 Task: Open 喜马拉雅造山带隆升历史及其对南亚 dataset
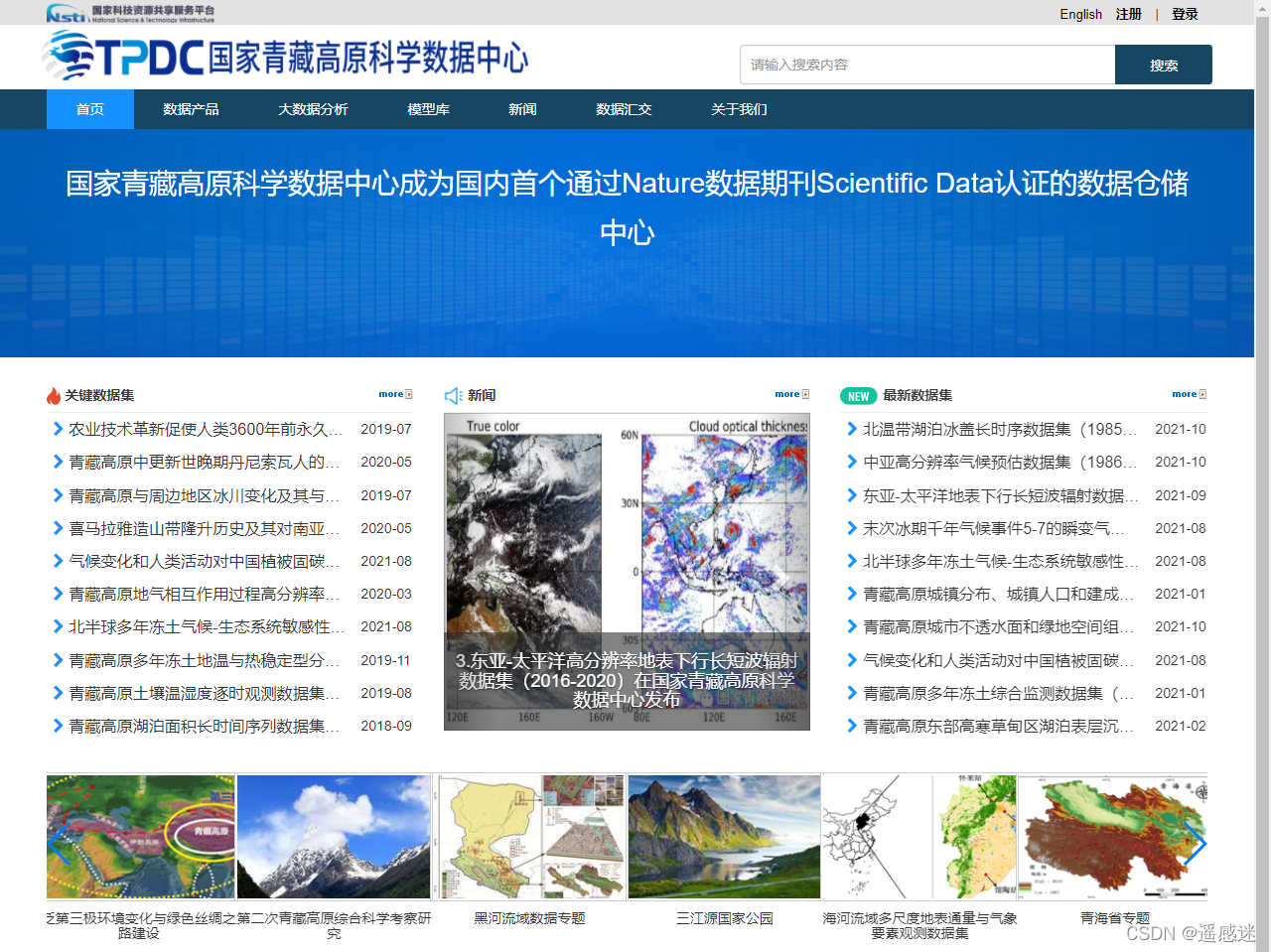[x=206, y=528]
